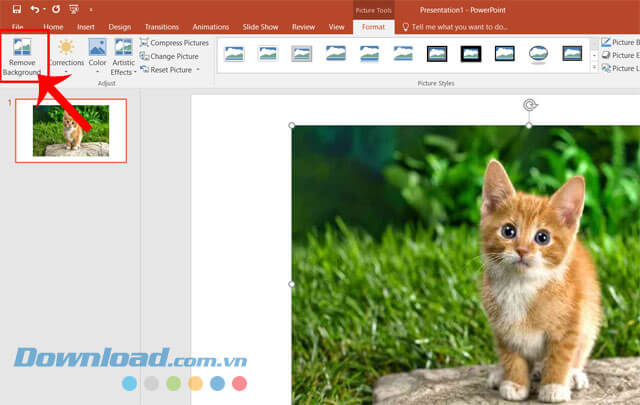The image size is (640, 405).
Task: Expand the Reset Picture dropdown arrow
Action: (198, 70)
